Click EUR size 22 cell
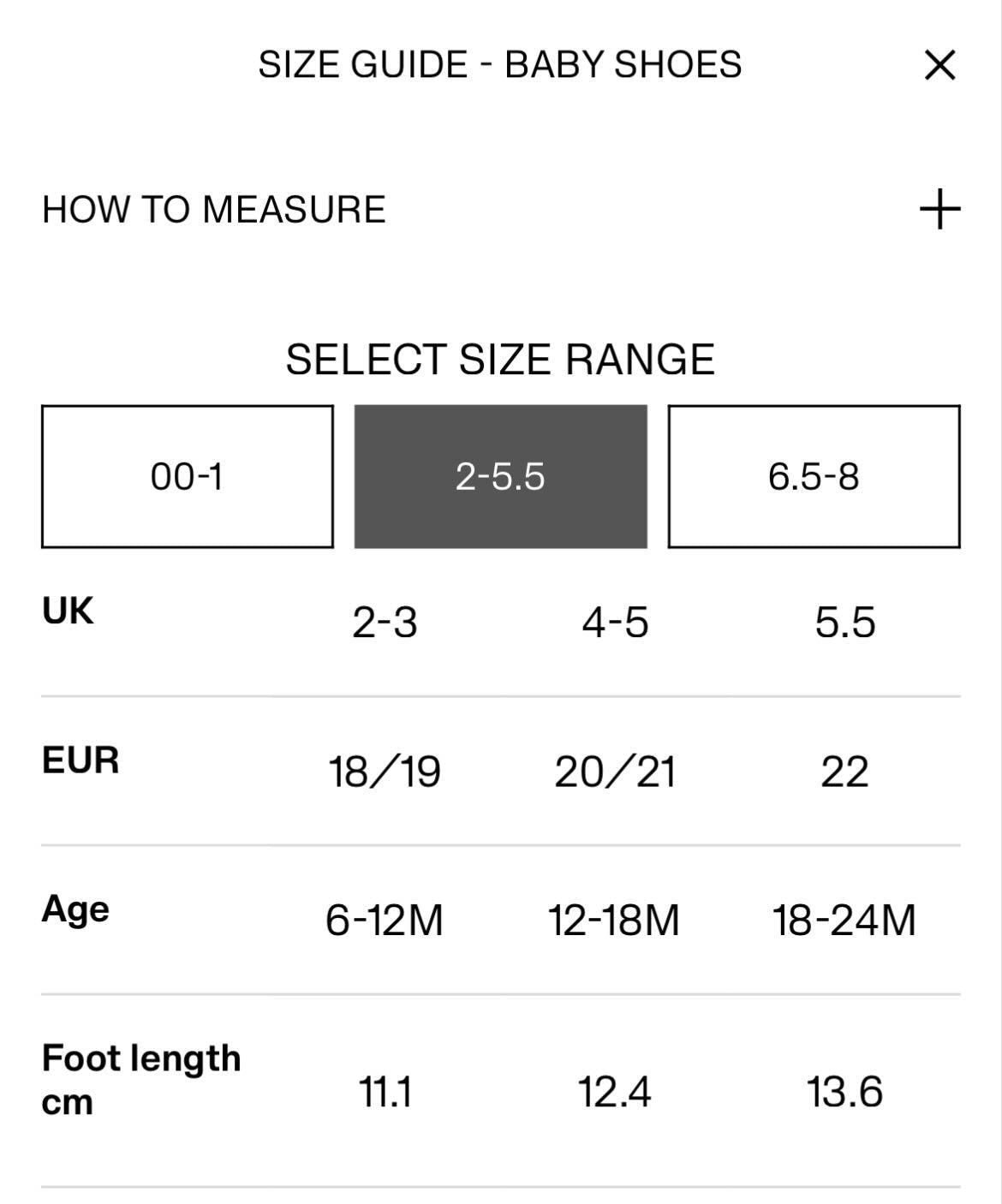This screenshot has width=1002, height=1204. pos(844,772)
